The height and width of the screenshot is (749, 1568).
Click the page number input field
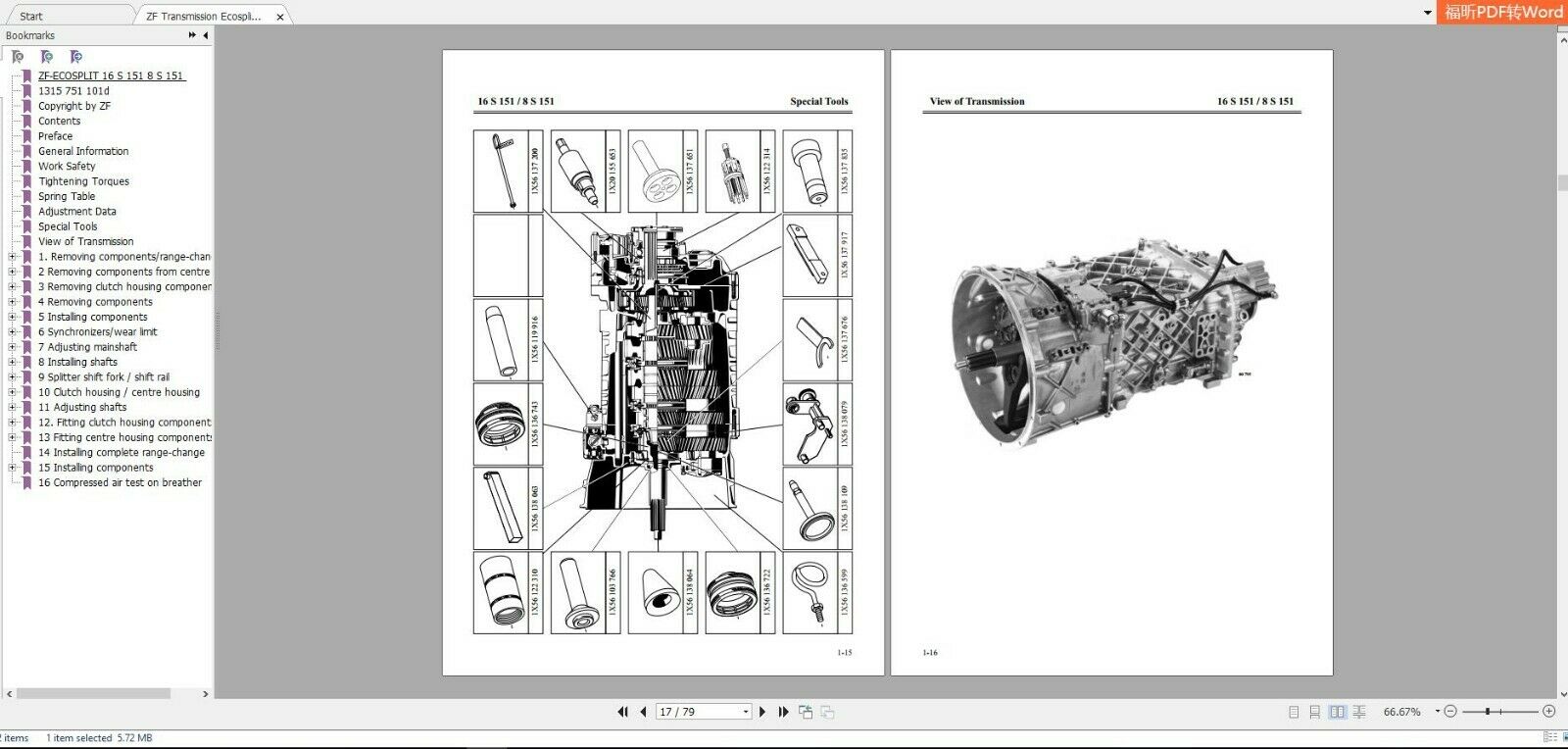click(x=698, y=712)
